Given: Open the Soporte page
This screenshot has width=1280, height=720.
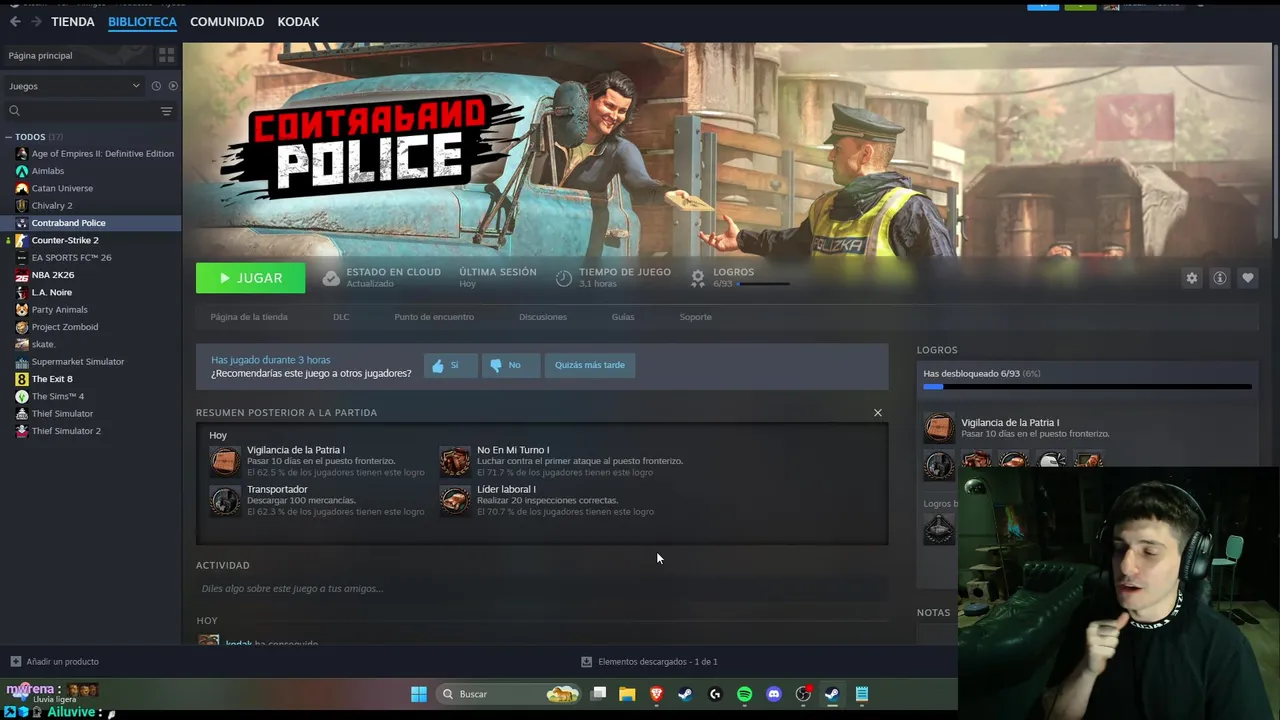Looking at the screenshot, I should 696,317.
